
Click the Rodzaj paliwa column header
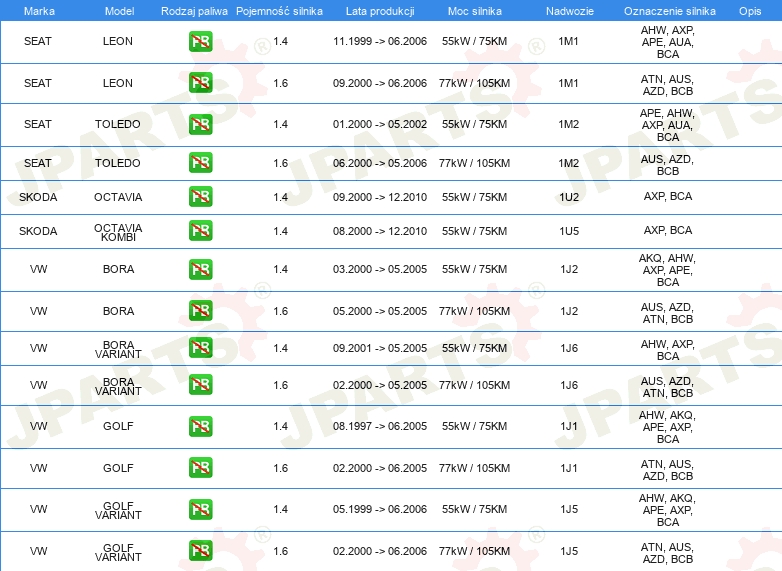click(194, 11)
